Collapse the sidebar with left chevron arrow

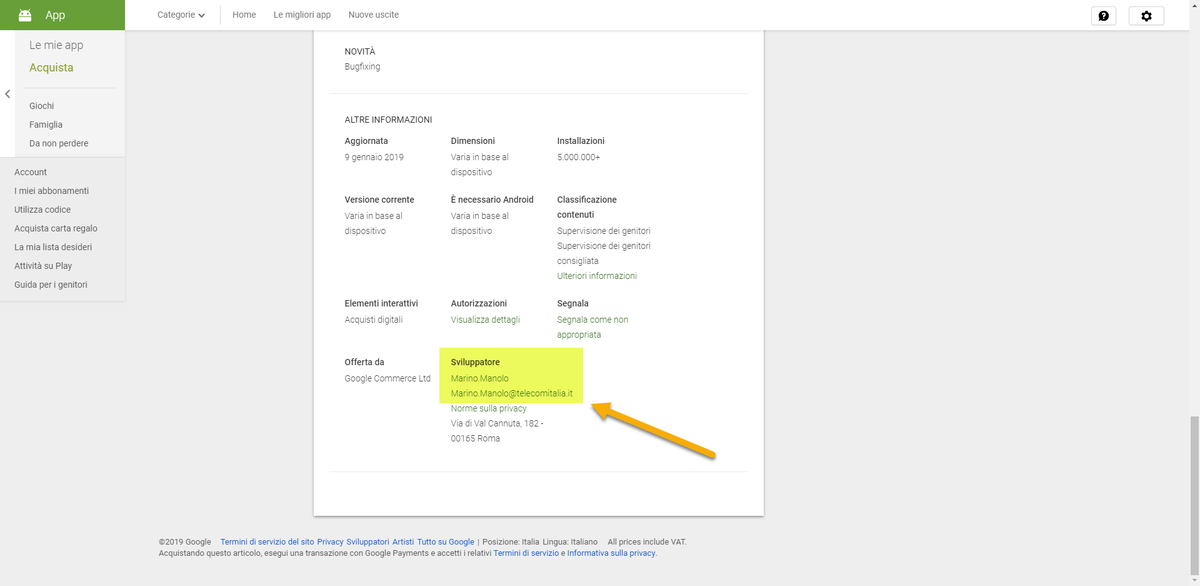8,94
